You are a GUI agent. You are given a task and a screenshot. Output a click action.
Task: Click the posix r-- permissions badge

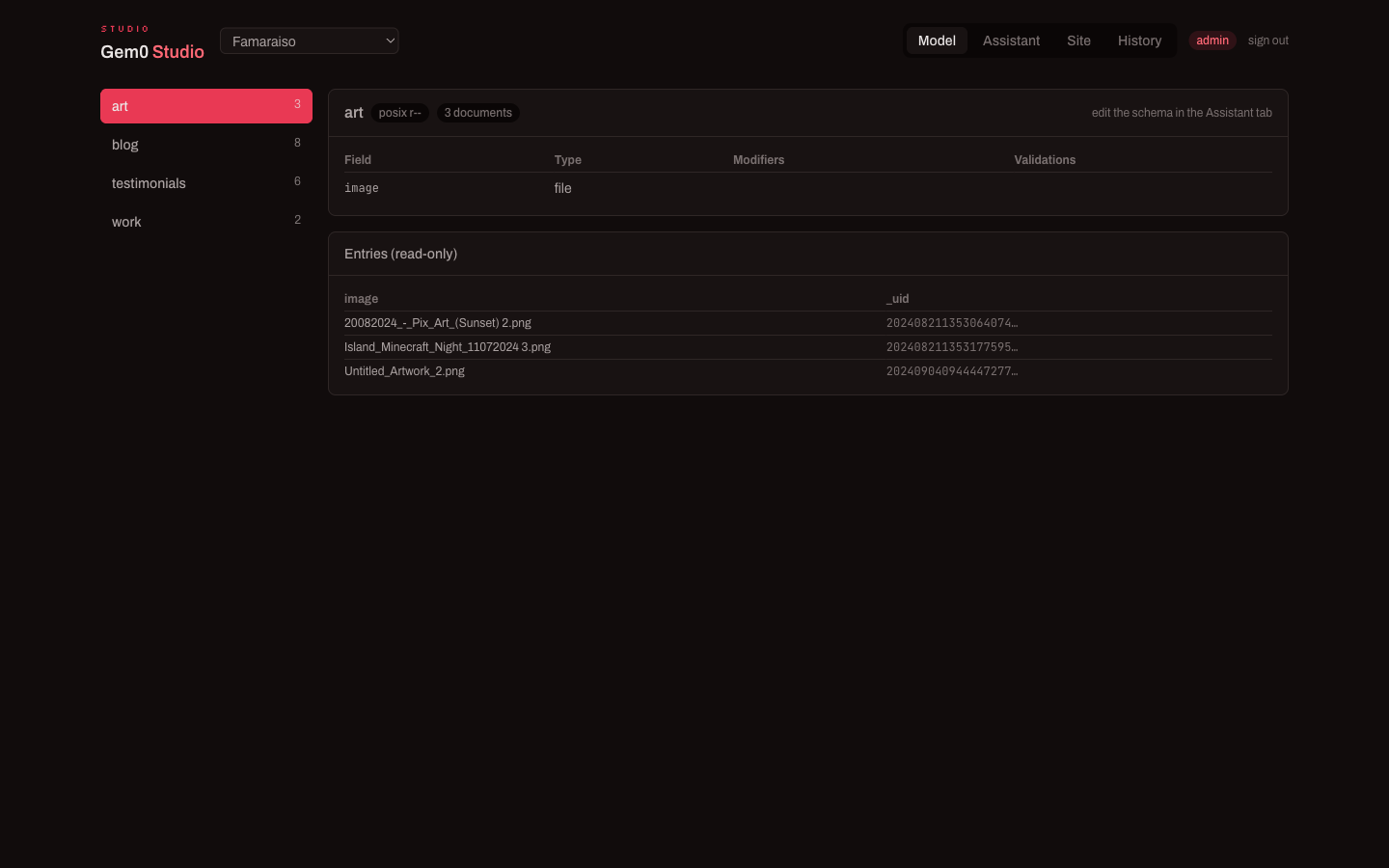click(400, 113)
